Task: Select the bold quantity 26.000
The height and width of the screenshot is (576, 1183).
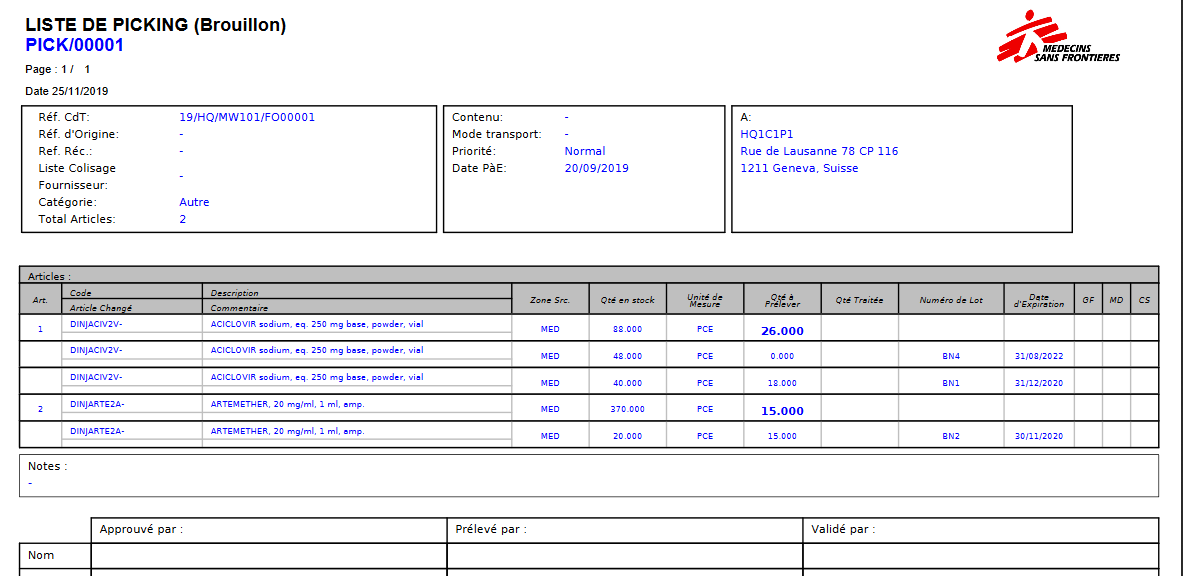Action: coord(782,331)
